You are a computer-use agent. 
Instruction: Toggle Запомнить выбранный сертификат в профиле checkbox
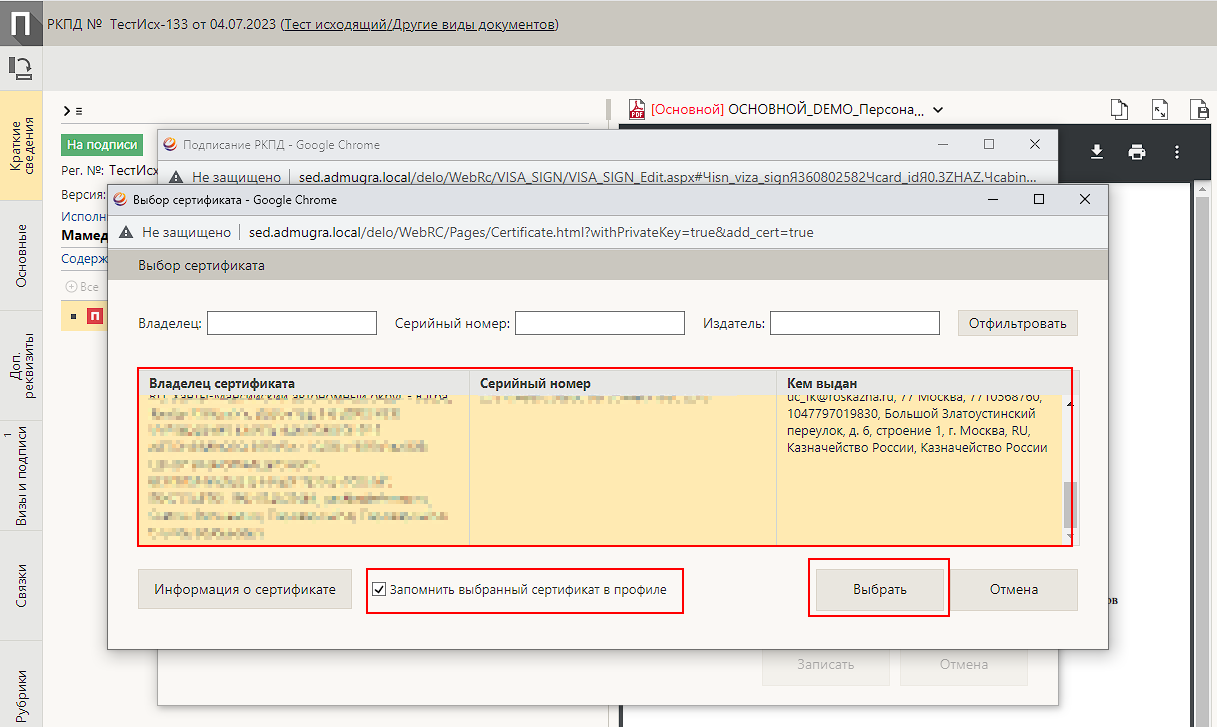[x=379, y=589]
